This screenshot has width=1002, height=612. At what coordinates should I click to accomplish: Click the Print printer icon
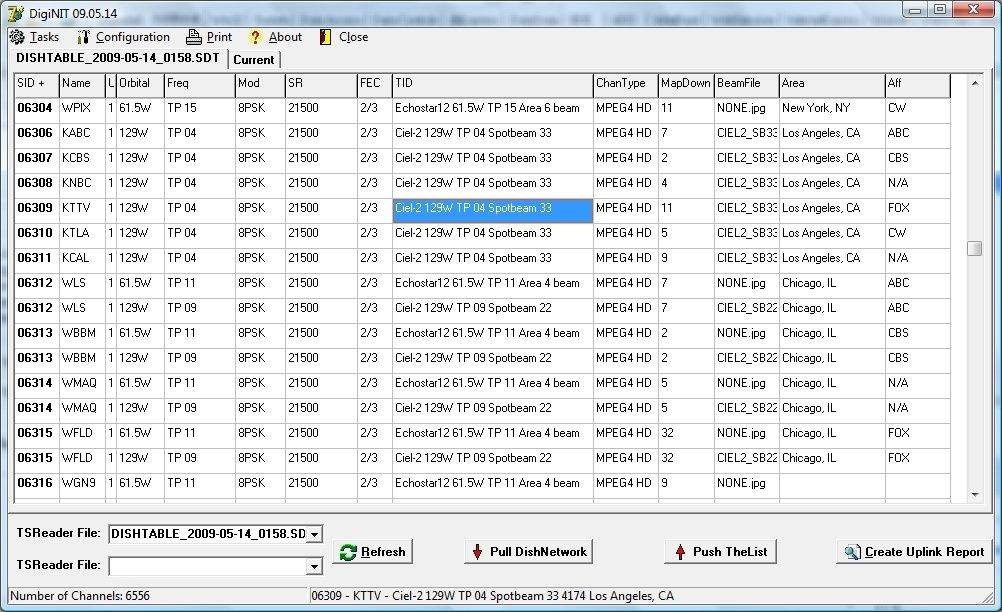[x=194, y=37]
